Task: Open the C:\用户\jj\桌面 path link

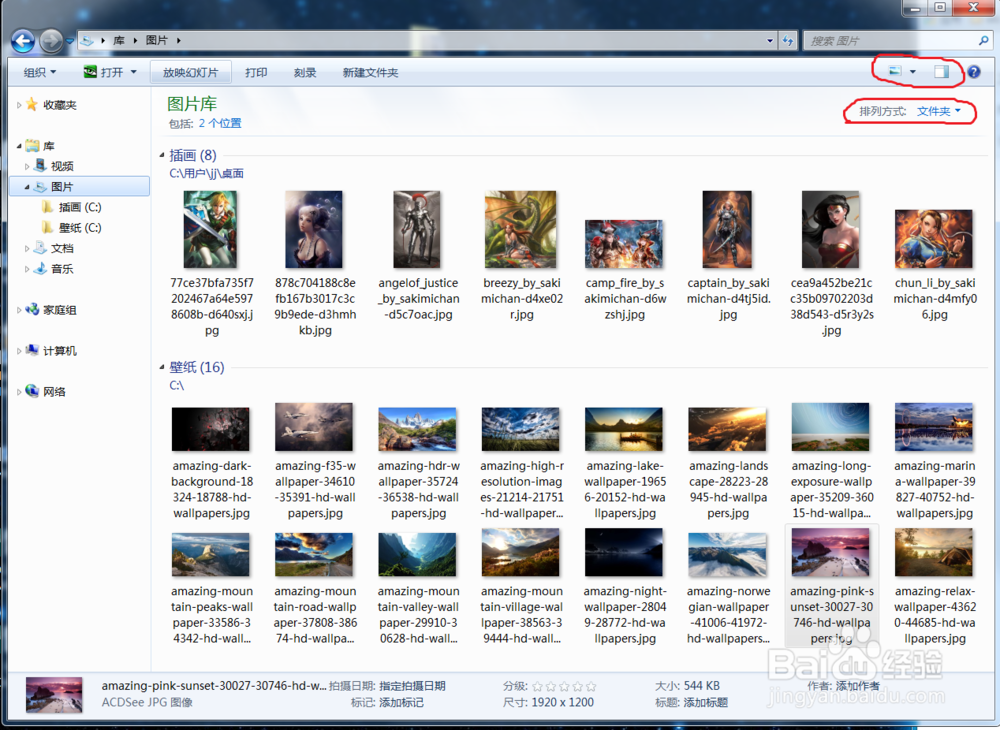Action: (x=207, y=173)
